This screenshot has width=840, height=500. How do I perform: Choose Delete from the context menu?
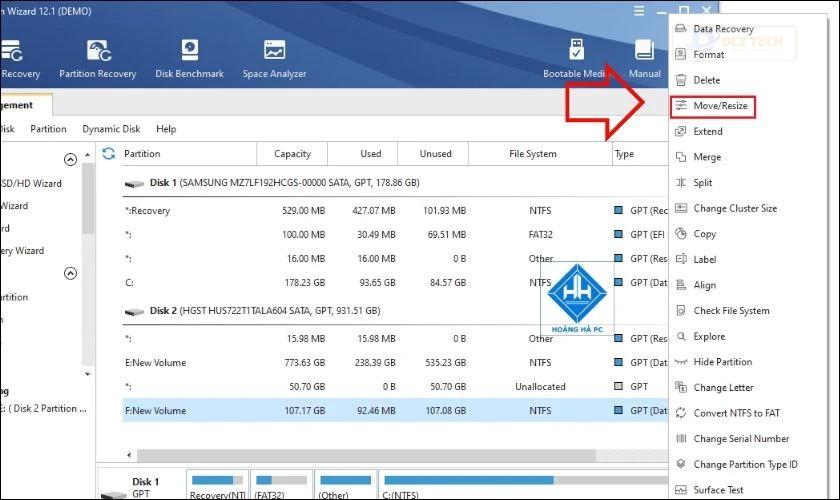point(706,80)
